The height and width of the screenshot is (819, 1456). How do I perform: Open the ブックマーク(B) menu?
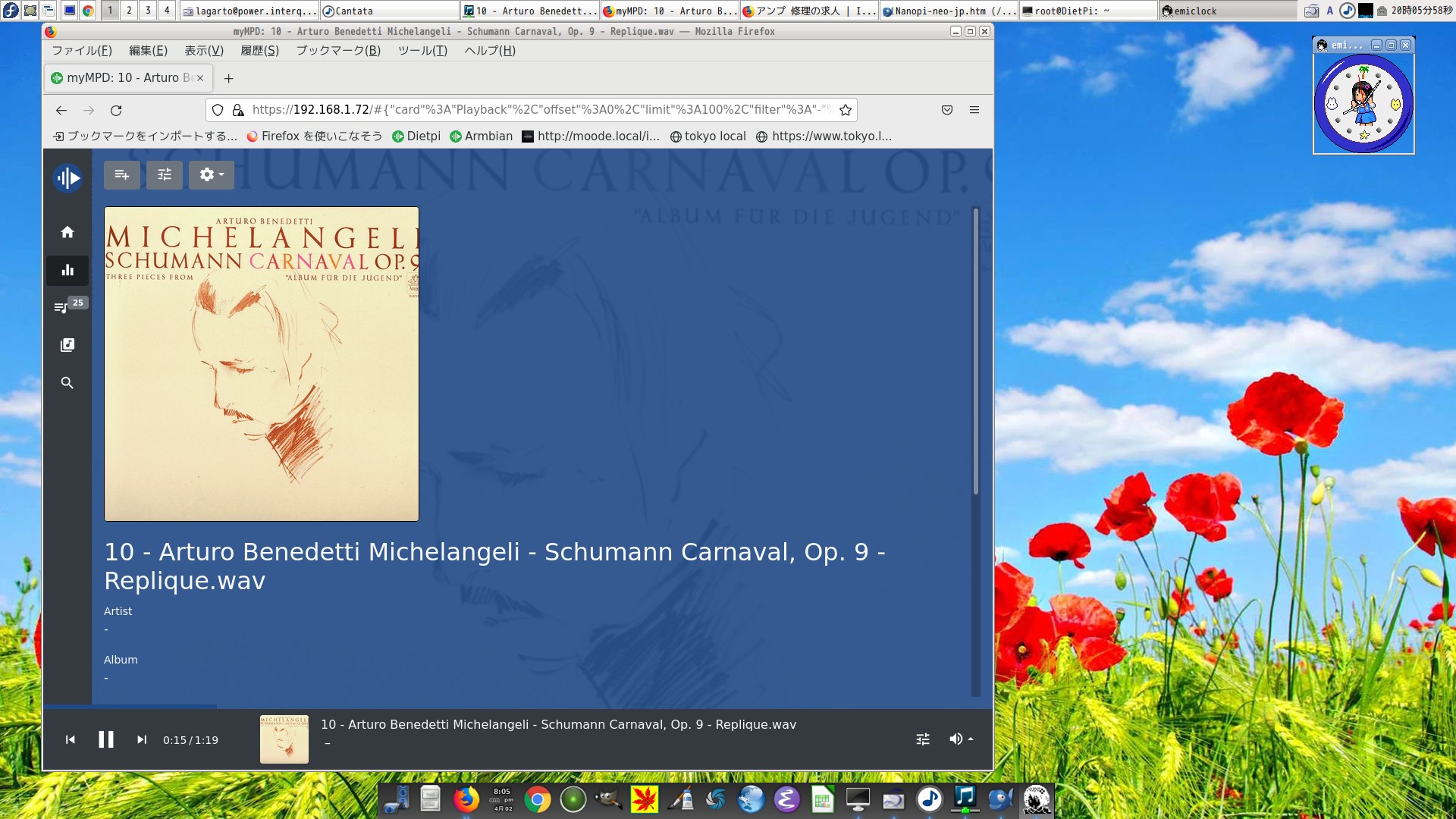coord(338,51)
